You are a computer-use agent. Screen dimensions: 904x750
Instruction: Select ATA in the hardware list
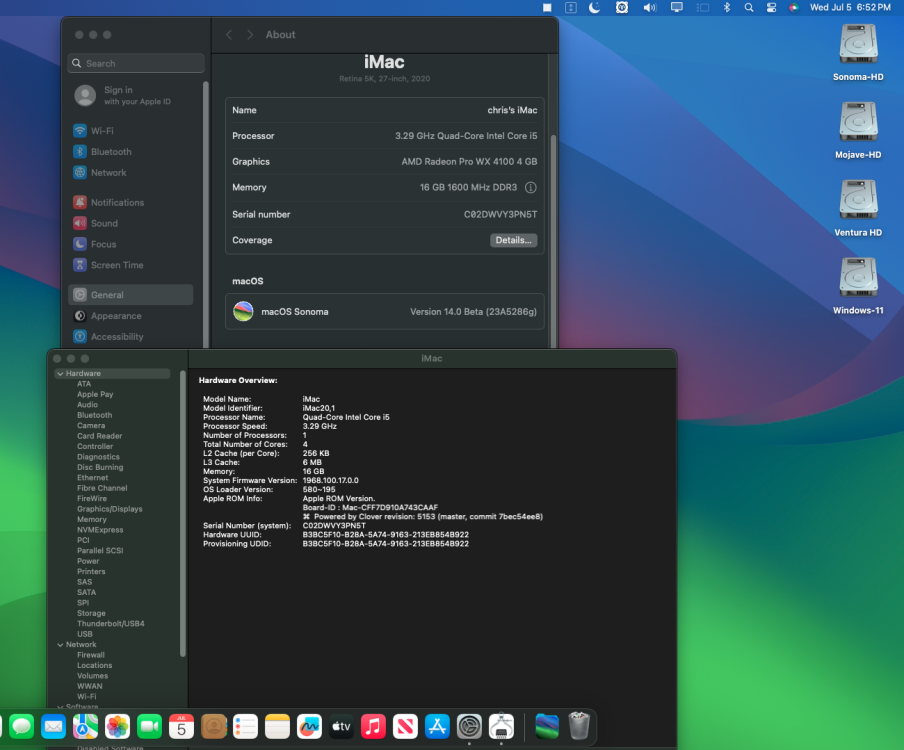coord(84,384)
